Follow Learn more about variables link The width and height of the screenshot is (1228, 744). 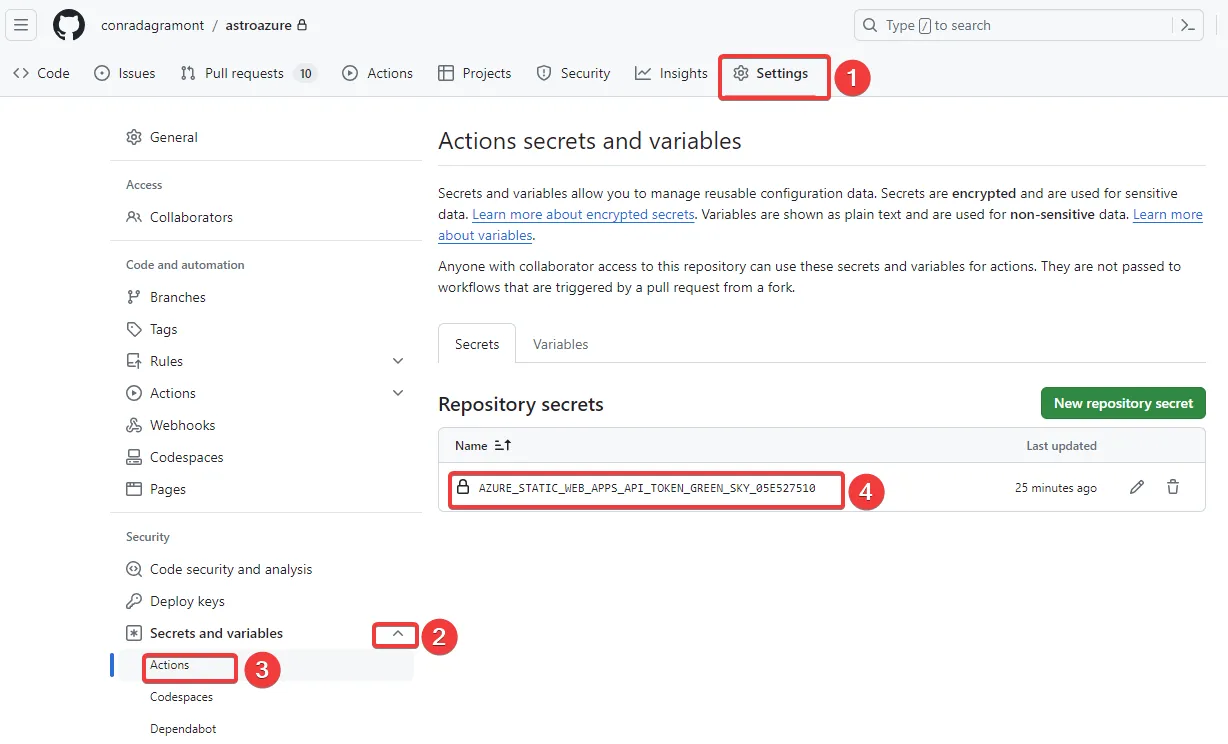(1167, 215)
